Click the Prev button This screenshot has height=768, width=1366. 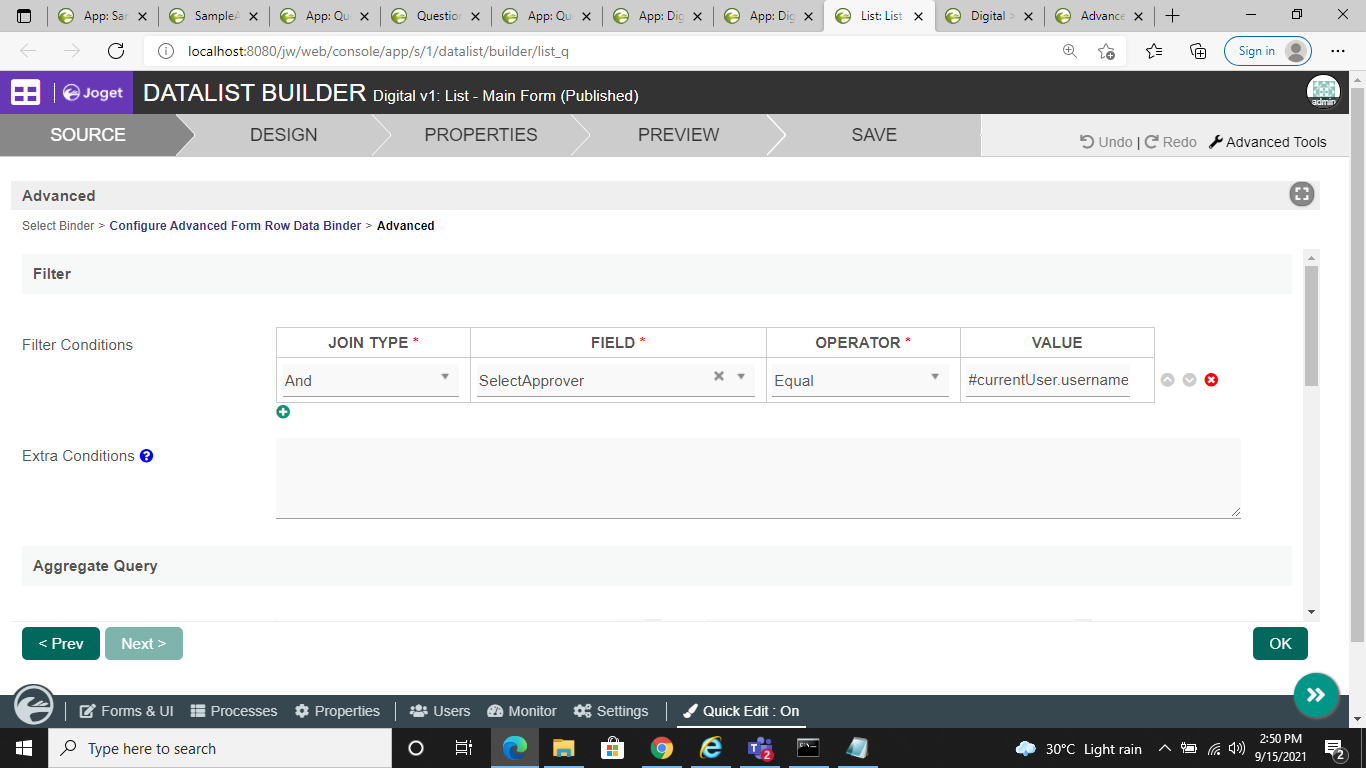point(61,644)
